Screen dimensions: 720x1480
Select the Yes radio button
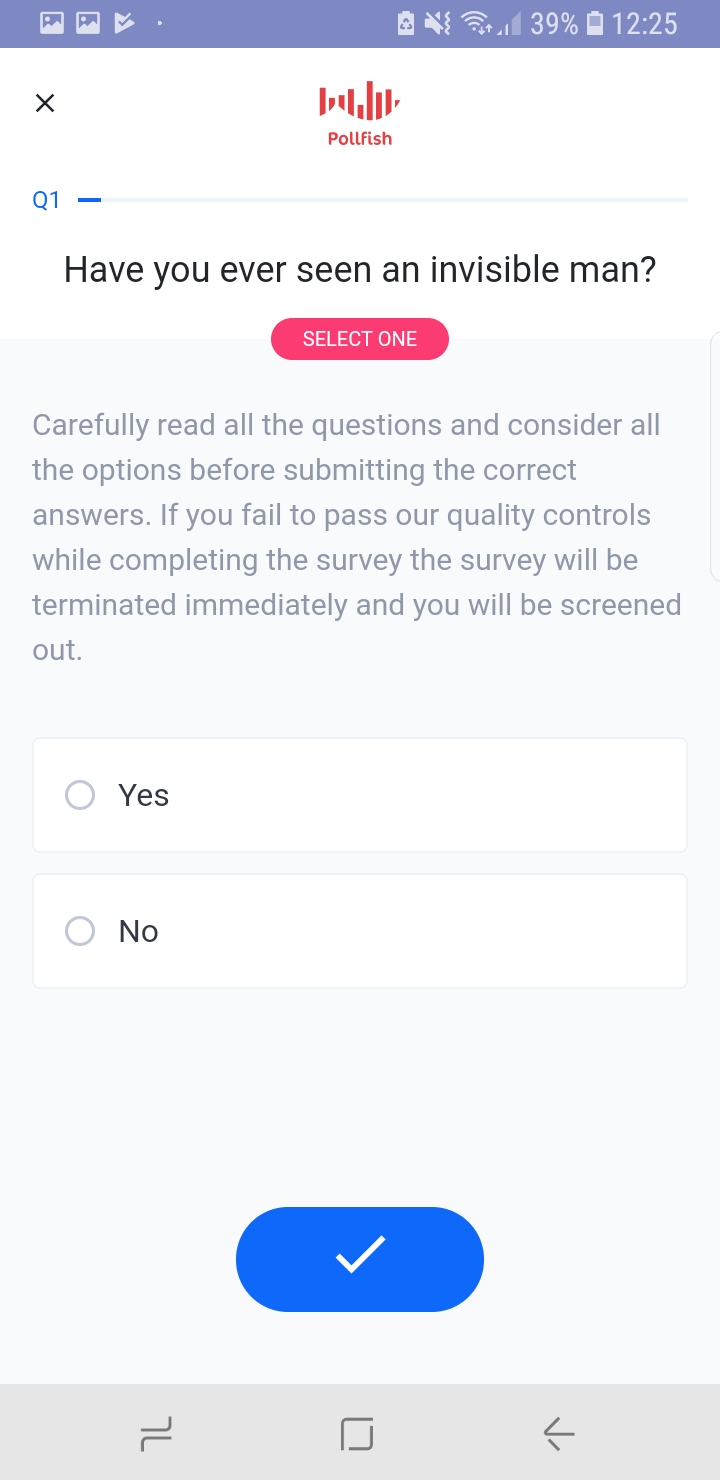pyautogui.click(x=80, y=795)
